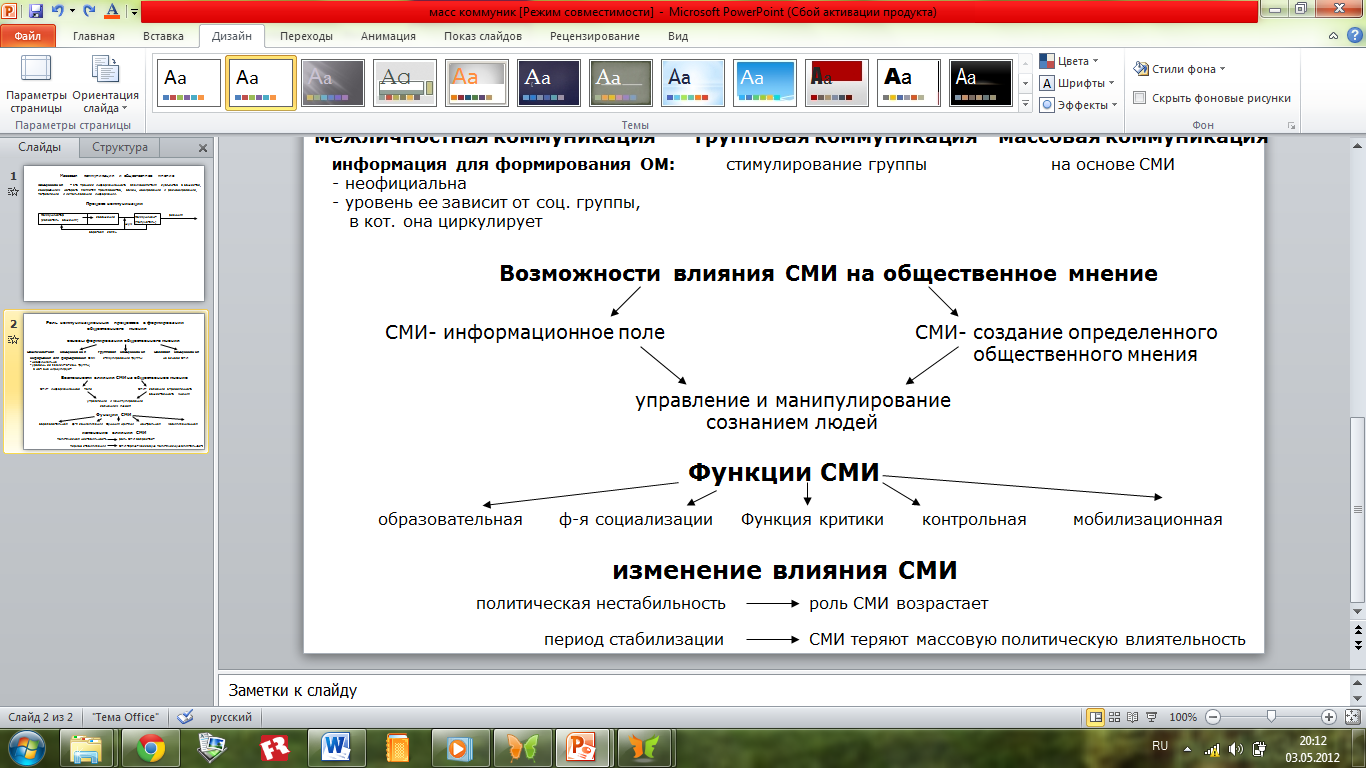
Task: Zoom out with the minus button
Action: [1212, 717]
